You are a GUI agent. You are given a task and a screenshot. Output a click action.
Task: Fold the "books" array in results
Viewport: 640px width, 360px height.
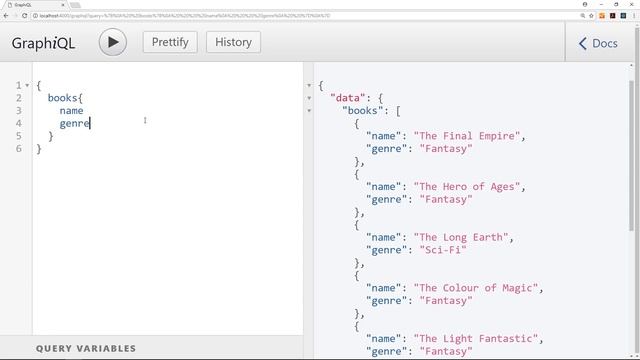[309, 111]
